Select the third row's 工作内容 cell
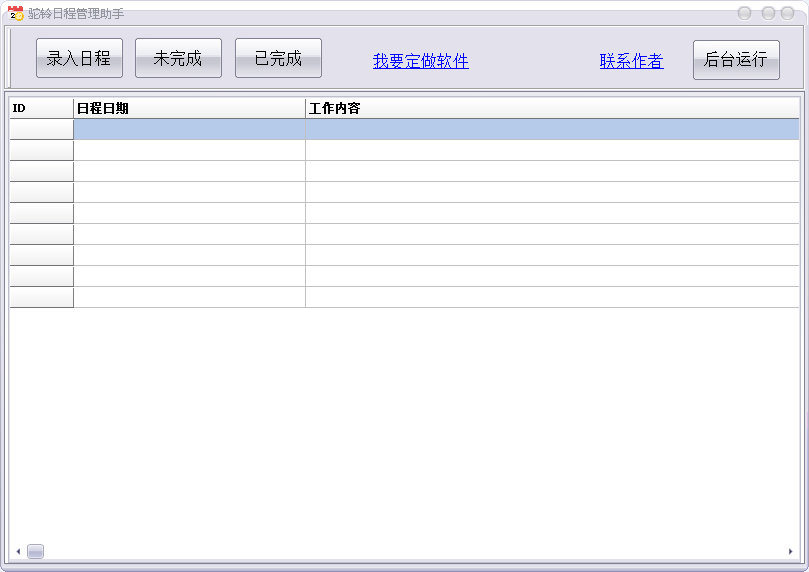 pos(552,171)
